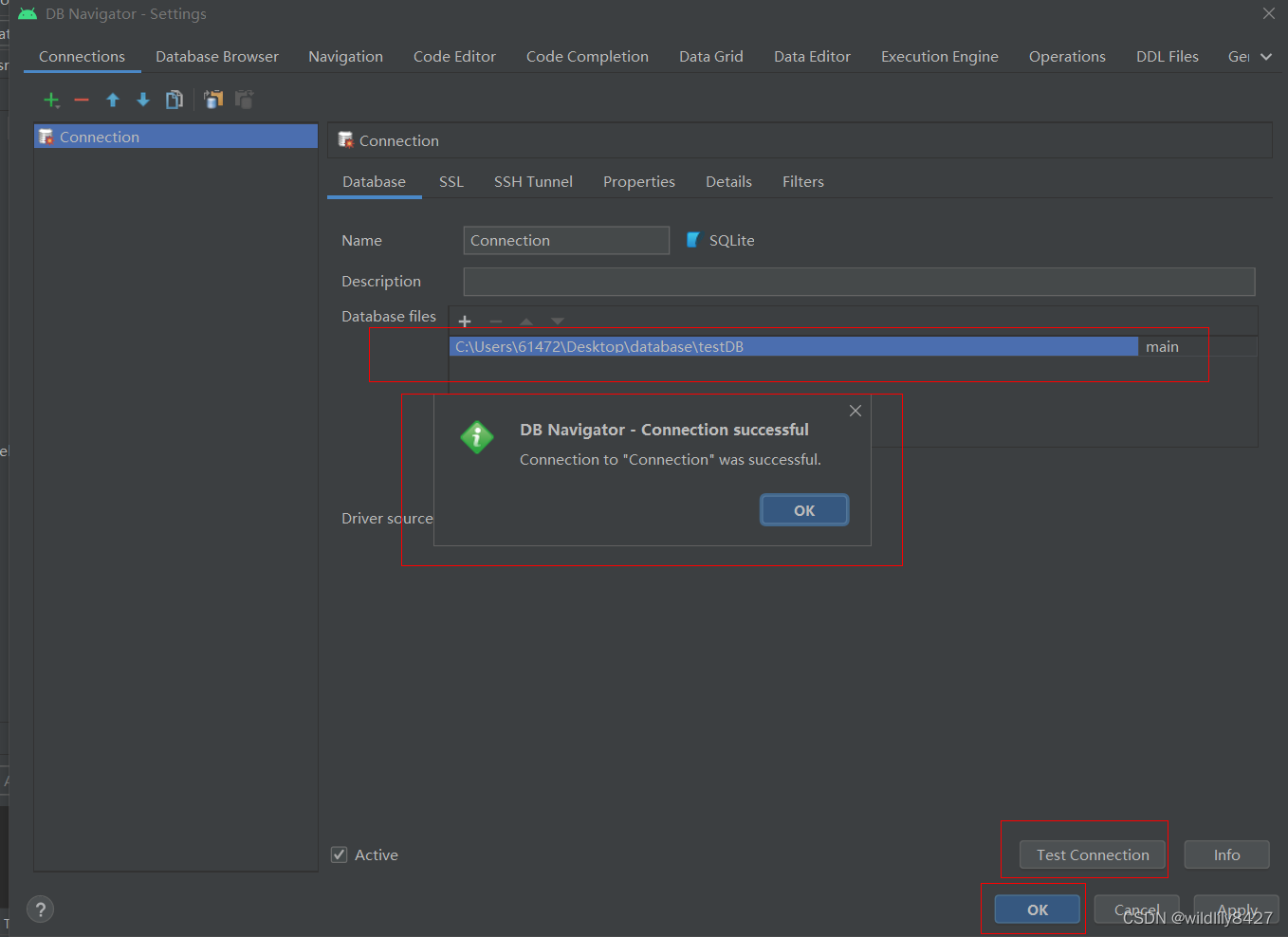Click the Name input field

(x=566, y=240)
